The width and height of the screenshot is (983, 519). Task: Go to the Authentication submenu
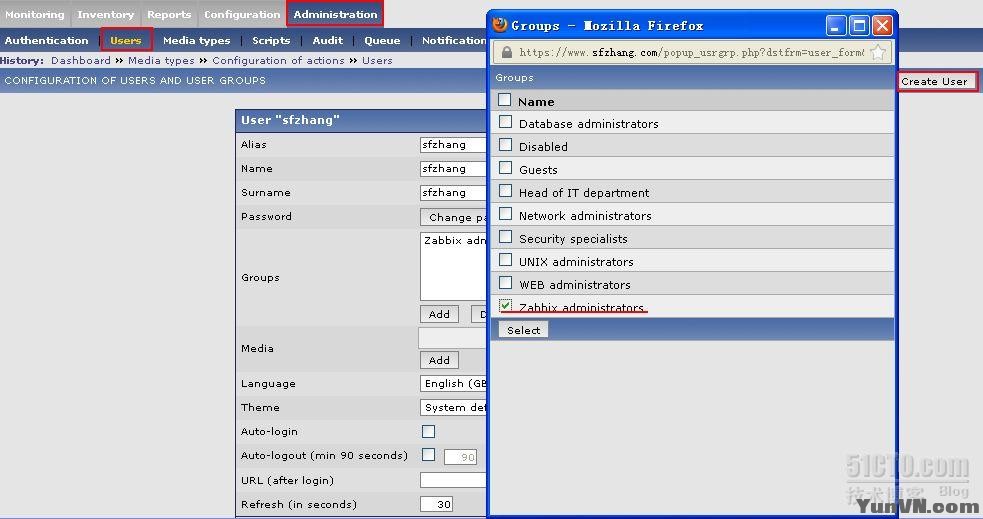point(46,40)
